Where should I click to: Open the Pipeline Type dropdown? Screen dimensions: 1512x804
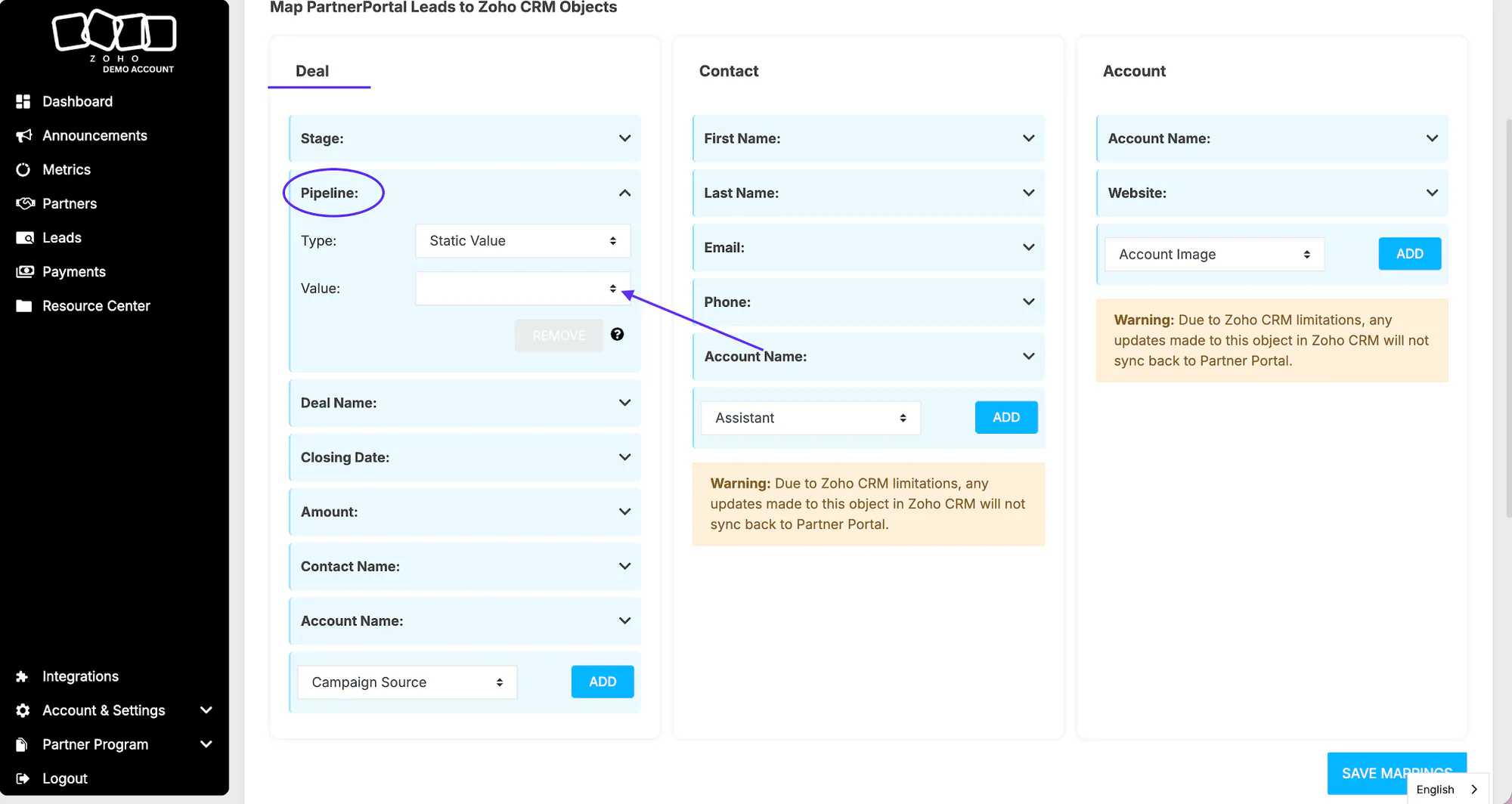pyautogui.click(x=522, y=240)
